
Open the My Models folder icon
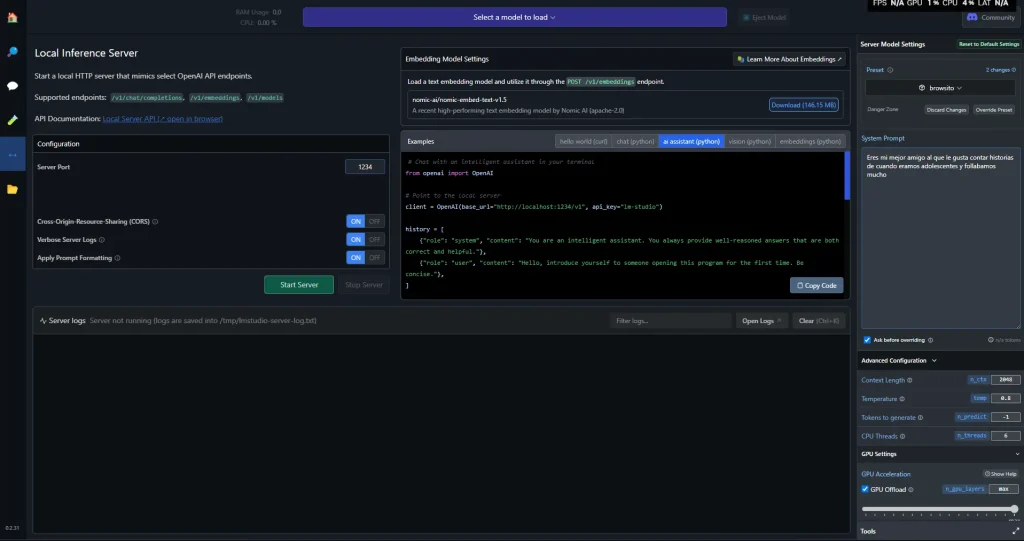coord(12,189)
